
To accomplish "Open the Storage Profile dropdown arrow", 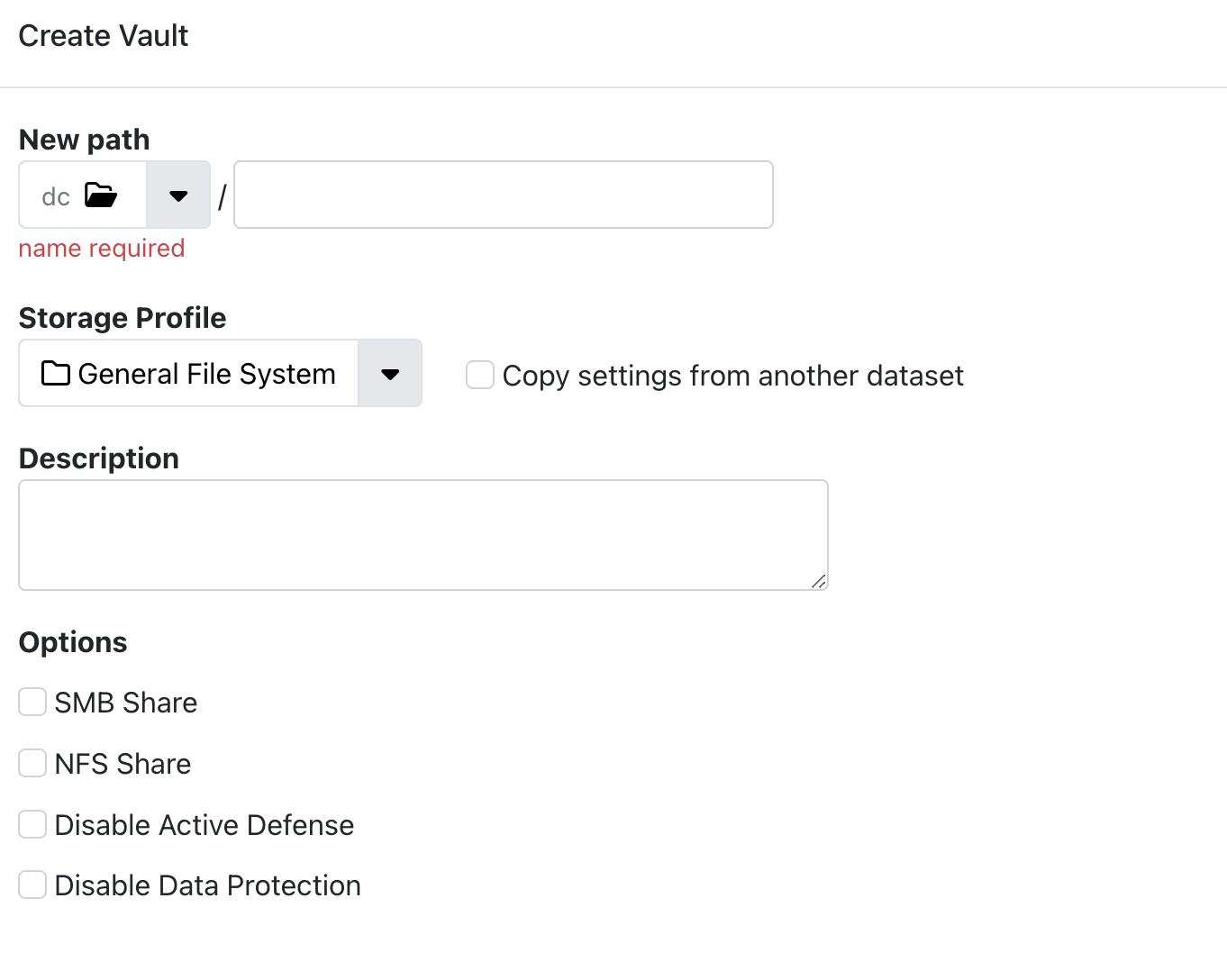I will point(390,374).
